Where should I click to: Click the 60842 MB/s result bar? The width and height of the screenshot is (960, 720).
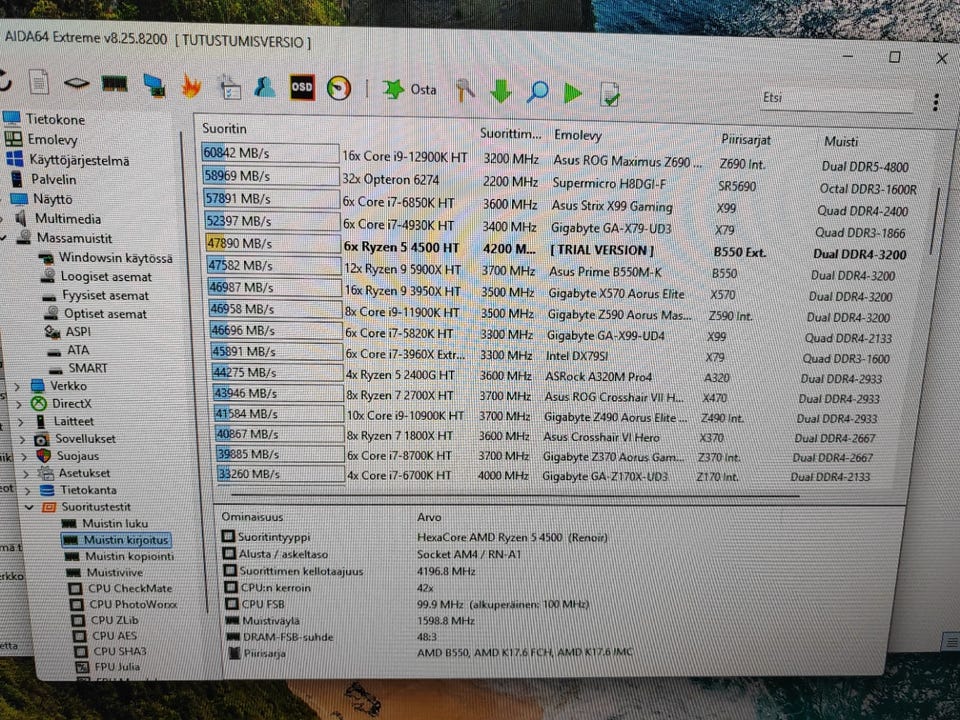click(270, 152)
